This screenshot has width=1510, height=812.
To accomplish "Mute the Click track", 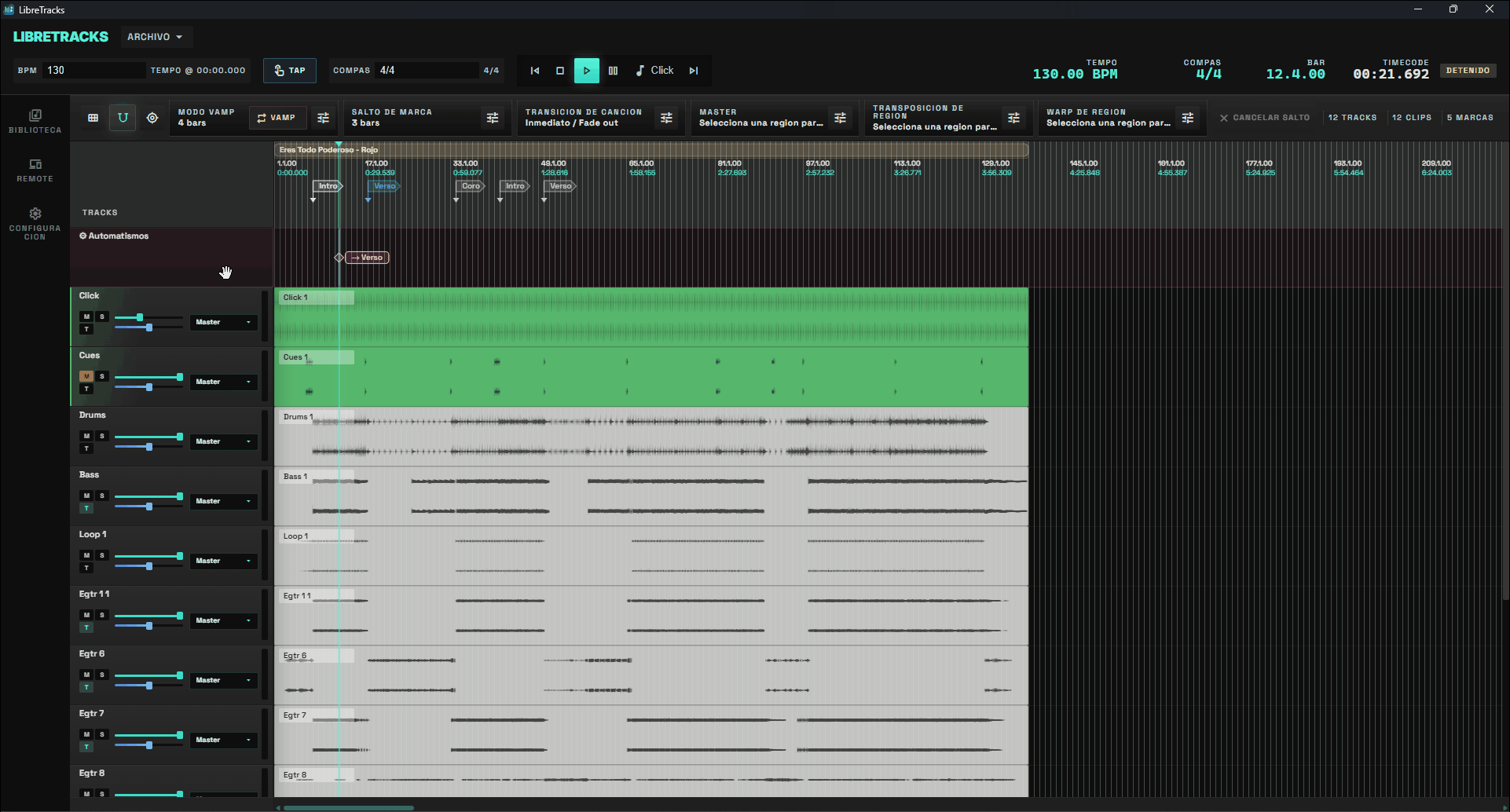I will click(86, 316).
